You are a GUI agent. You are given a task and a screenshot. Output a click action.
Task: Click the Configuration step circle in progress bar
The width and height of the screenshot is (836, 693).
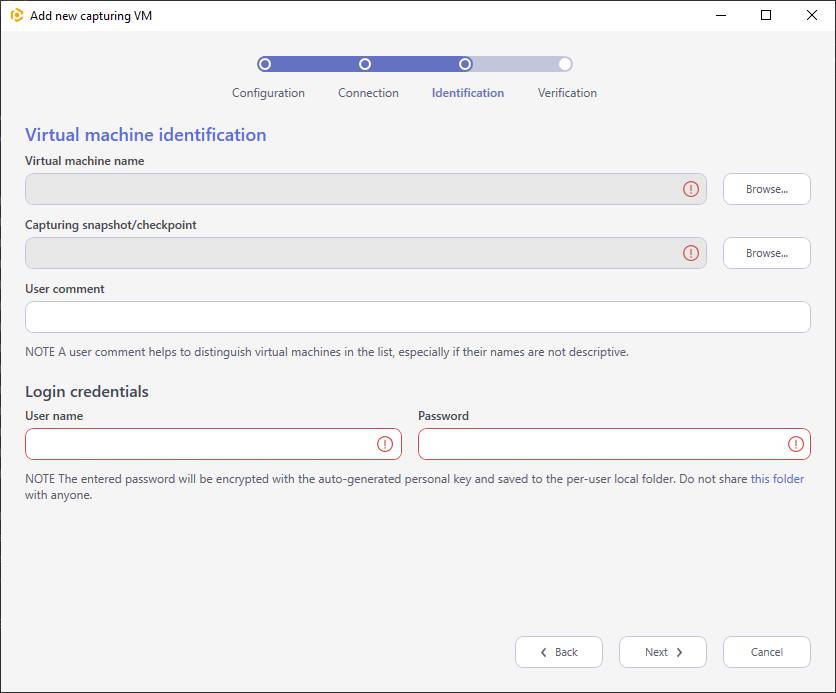pyautogui.click(x=264, y=64)
